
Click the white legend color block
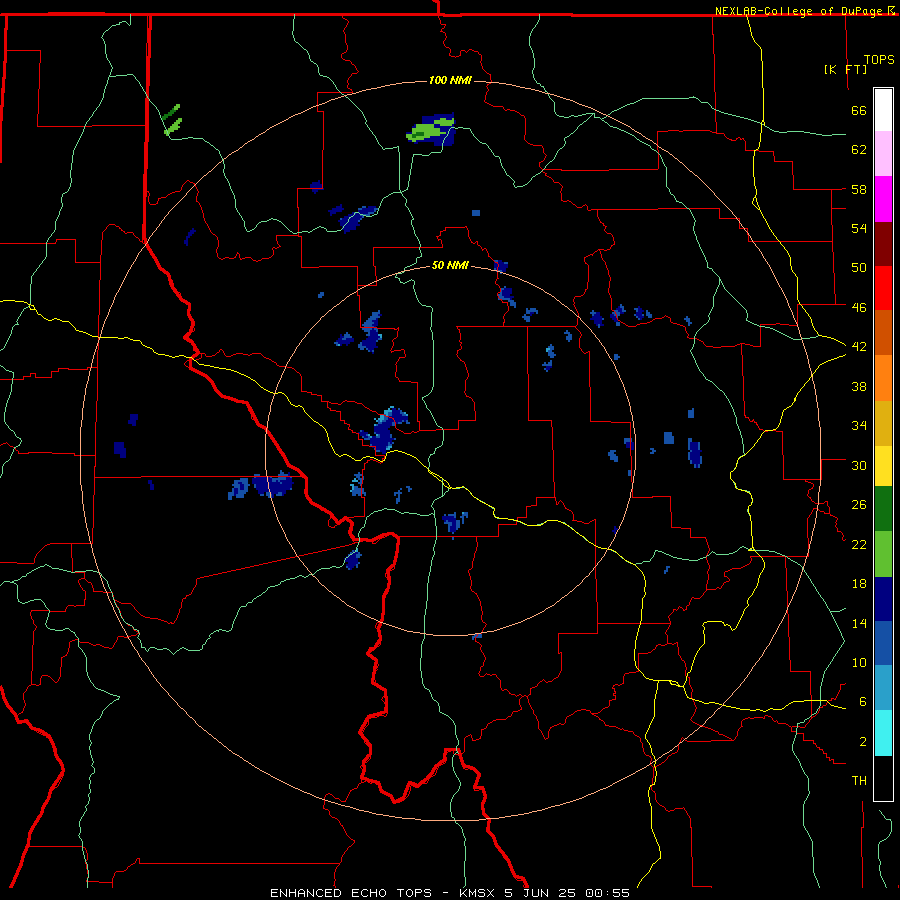click(883, 110)
